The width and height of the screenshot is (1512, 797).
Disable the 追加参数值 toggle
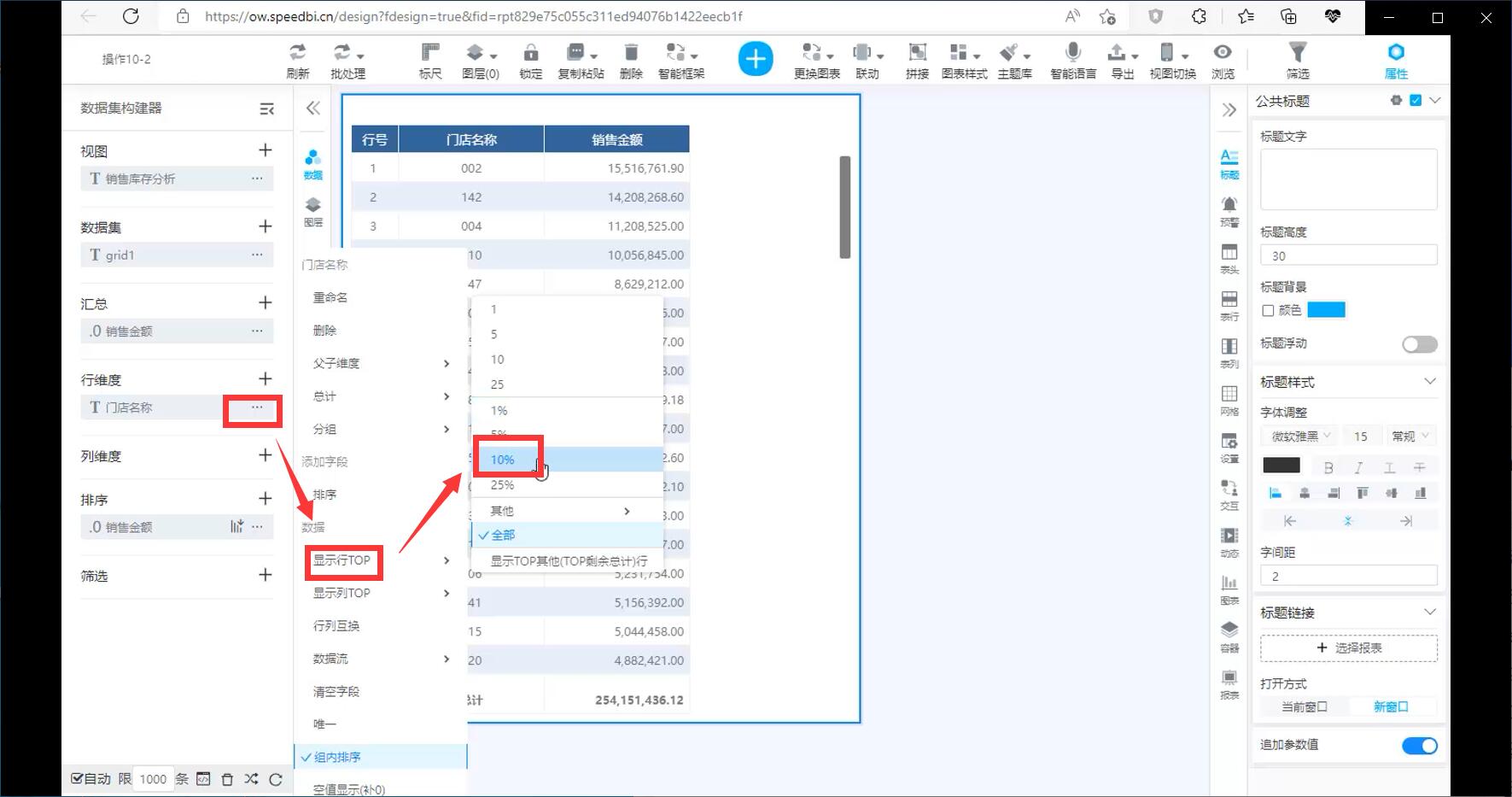(1419, 746)
